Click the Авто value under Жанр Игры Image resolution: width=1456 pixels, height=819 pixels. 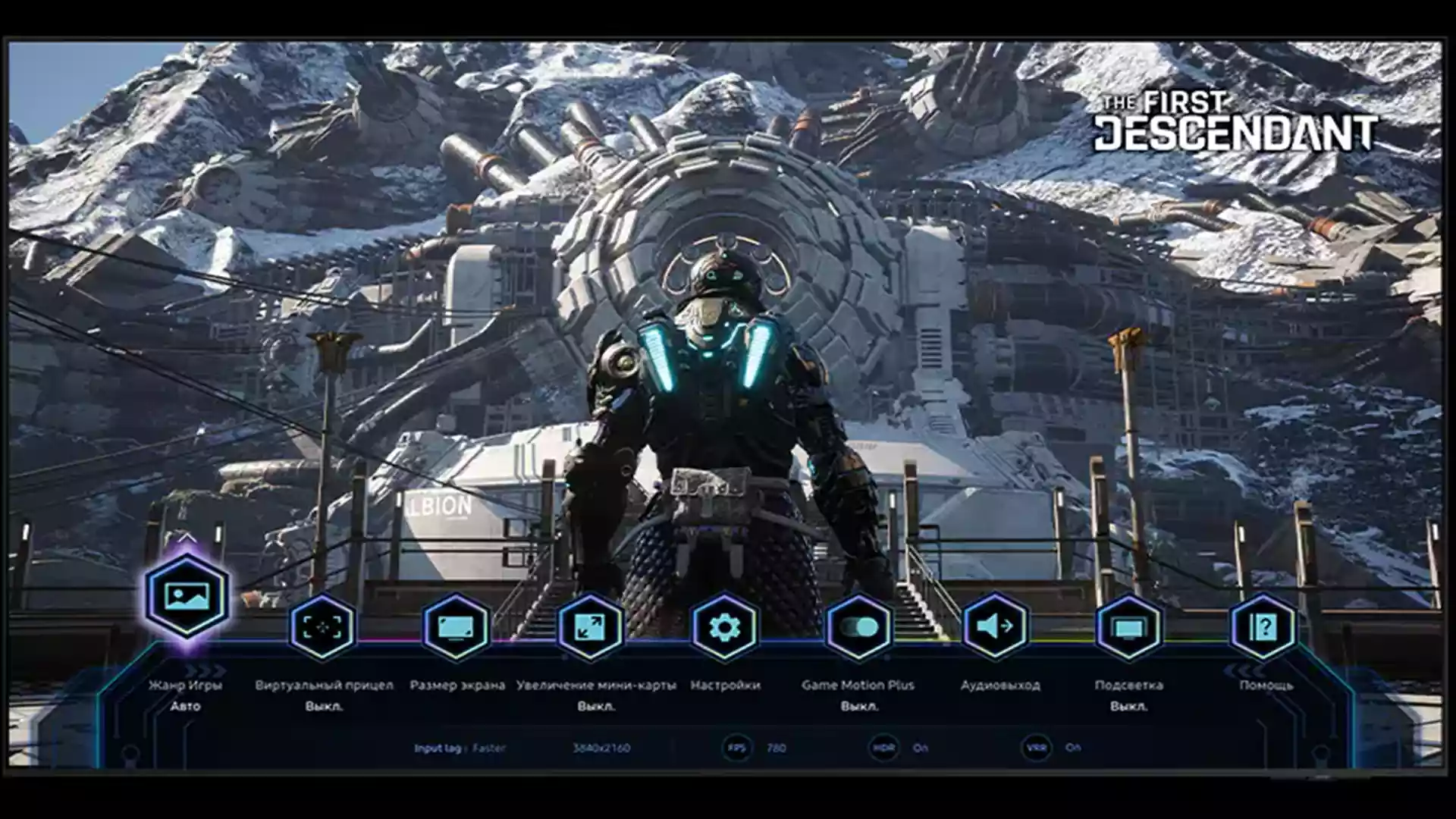click(185, 706)
